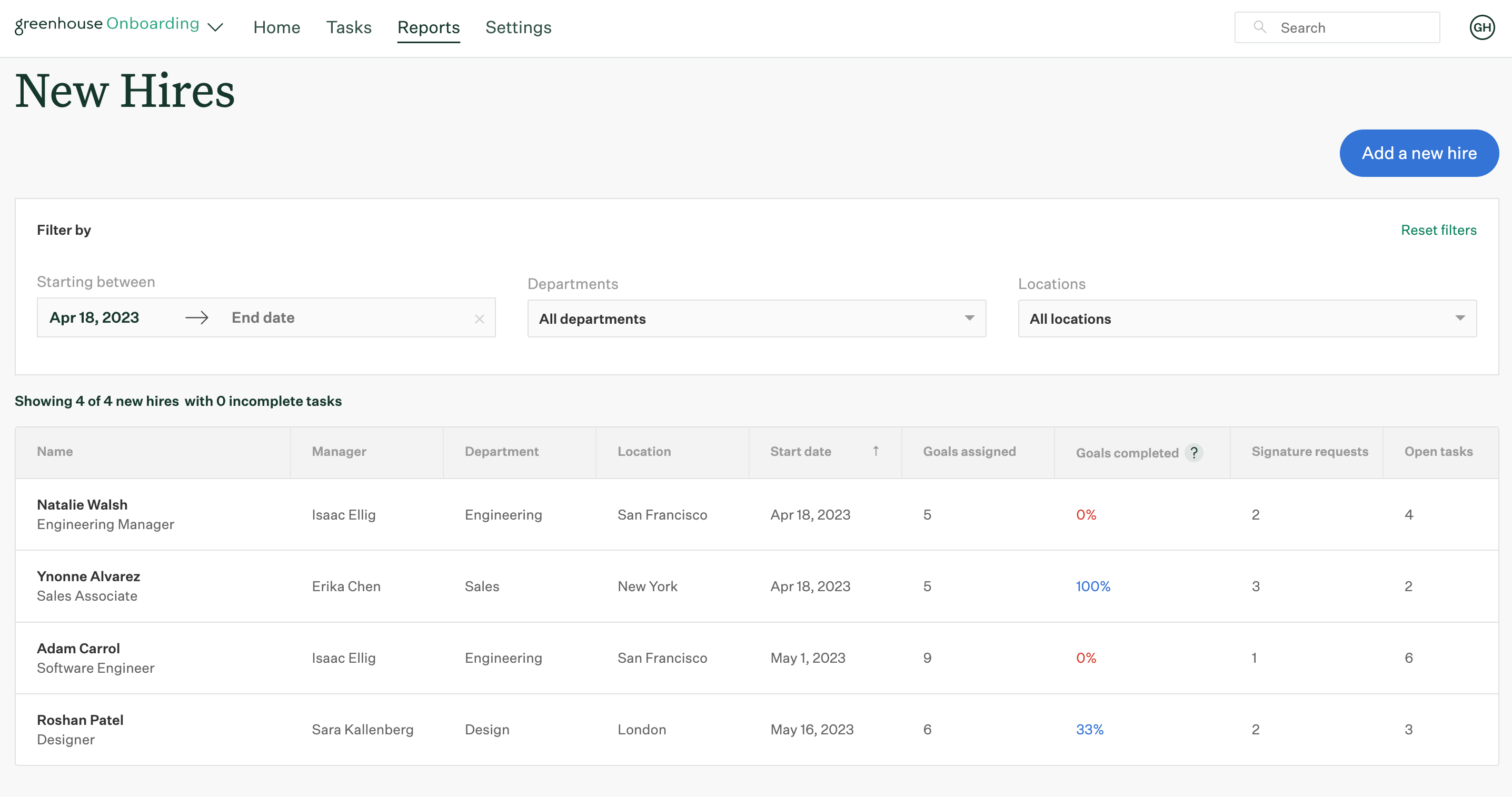Sort by the Manager column header

(339, 451)
